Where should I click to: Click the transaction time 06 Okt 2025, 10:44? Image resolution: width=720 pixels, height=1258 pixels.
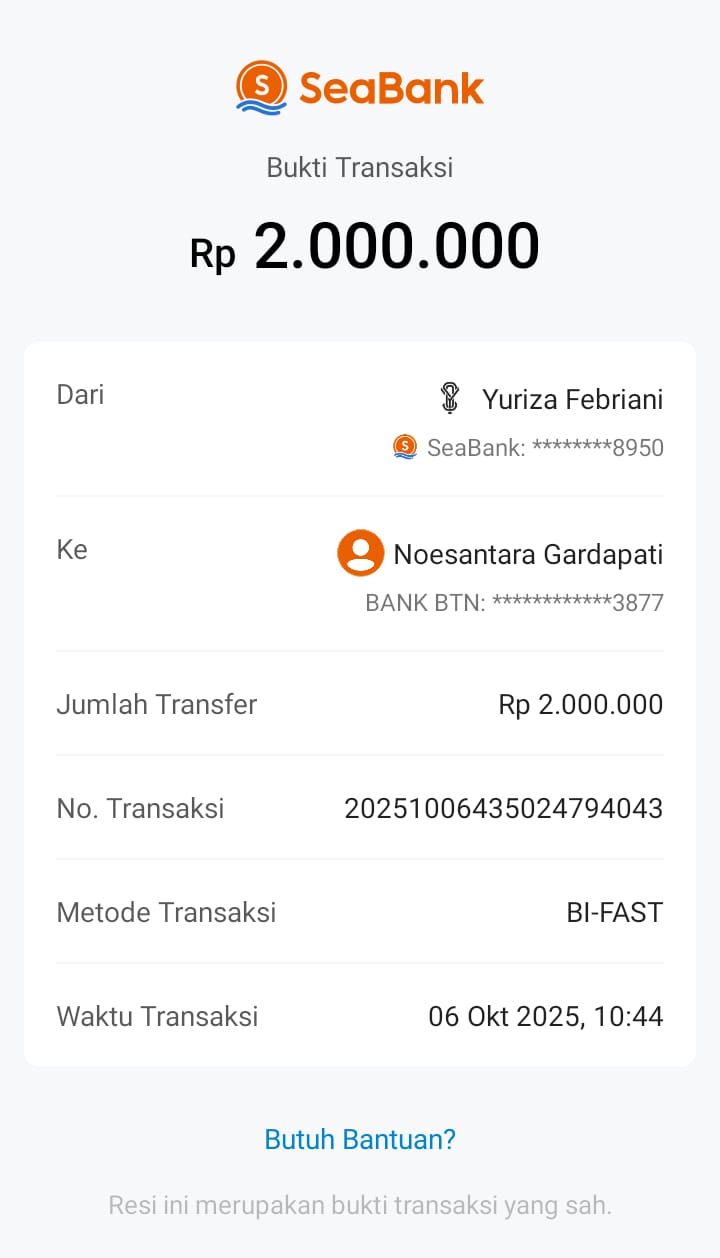click(545, 1017)
